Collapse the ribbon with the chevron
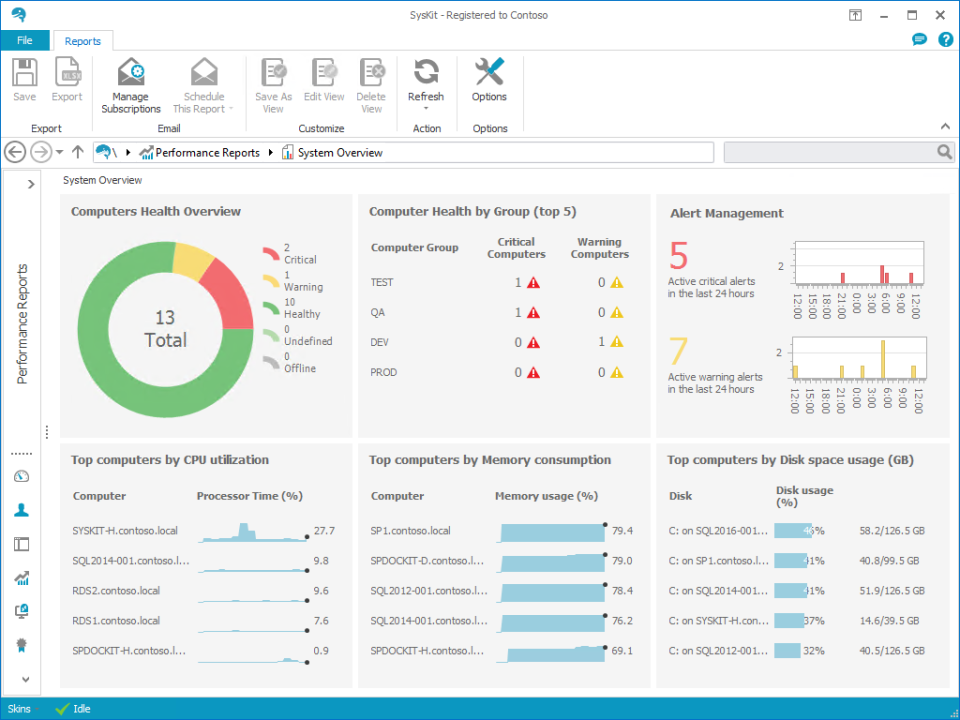The height and width of the screenshot is (720, 960). (944, 127)
